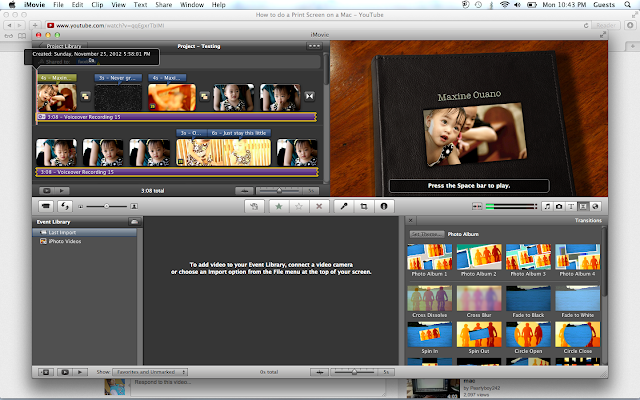Image resolution: width=640 pixels, height=400 pixels.
Task: Swap Events and Projects areas
Action: point(65,207)
